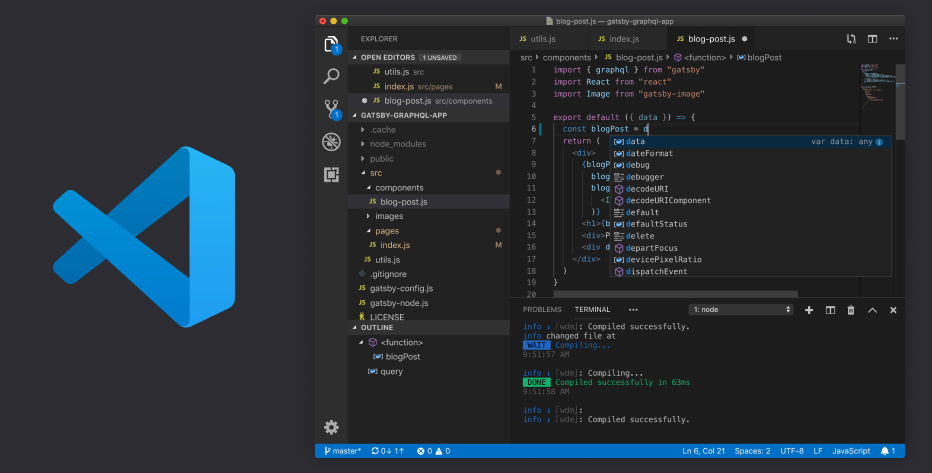Open gatsby-config.js in file explorer

coord(399,288)
